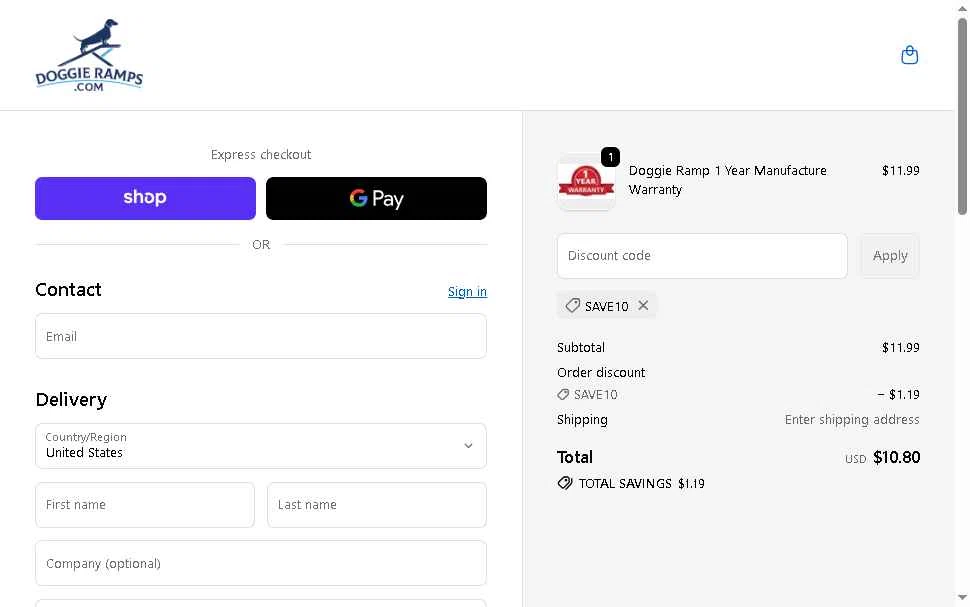Viewport: 970px width, 607px height.
Task: Click the 'Contact' section heading
Action: pos(68,290)
